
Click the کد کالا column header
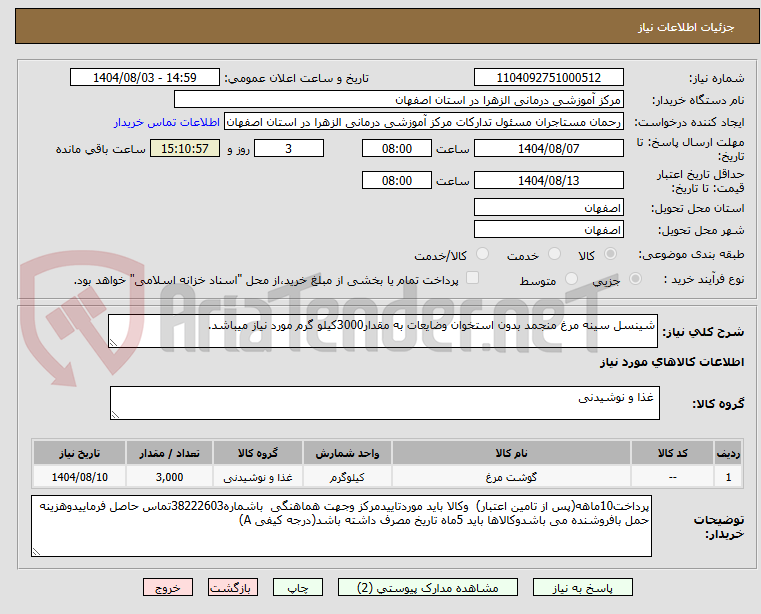pyautogui.click(x=672, y=453)
